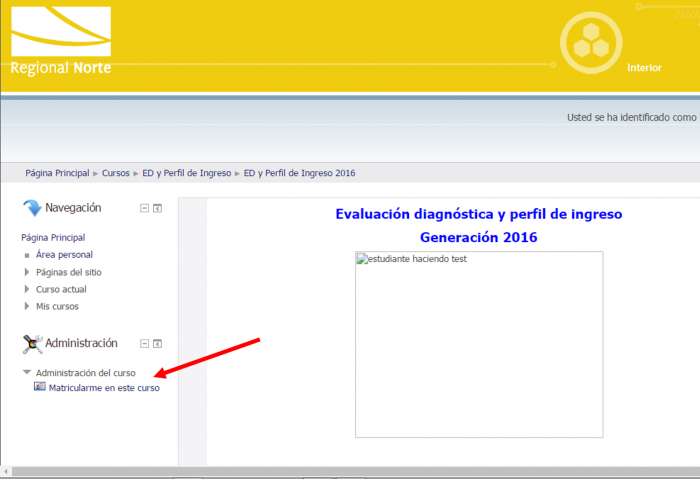Click the horizontal scrollbar left arrow

6,471
